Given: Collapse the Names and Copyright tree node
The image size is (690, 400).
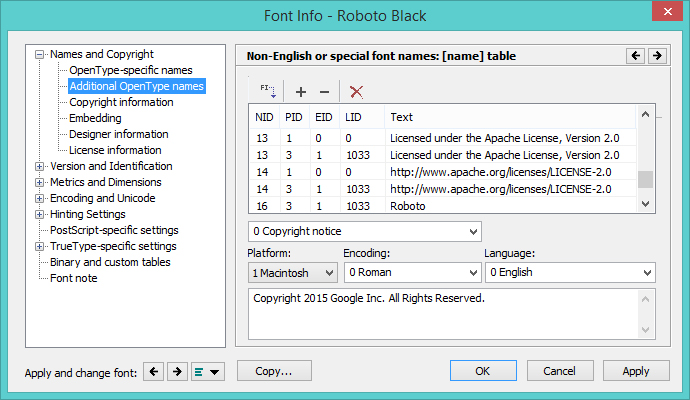Looking at the screenshot, I should click(x=40, y=54).
